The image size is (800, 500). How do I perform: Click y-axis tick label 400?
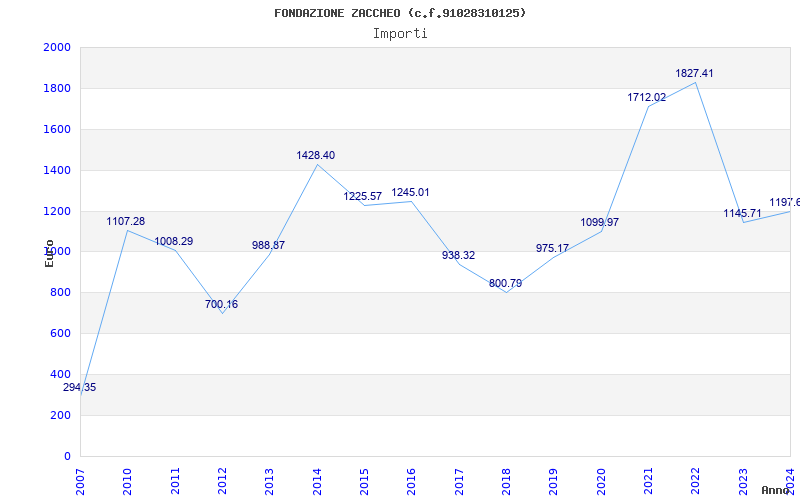[60, 374]
